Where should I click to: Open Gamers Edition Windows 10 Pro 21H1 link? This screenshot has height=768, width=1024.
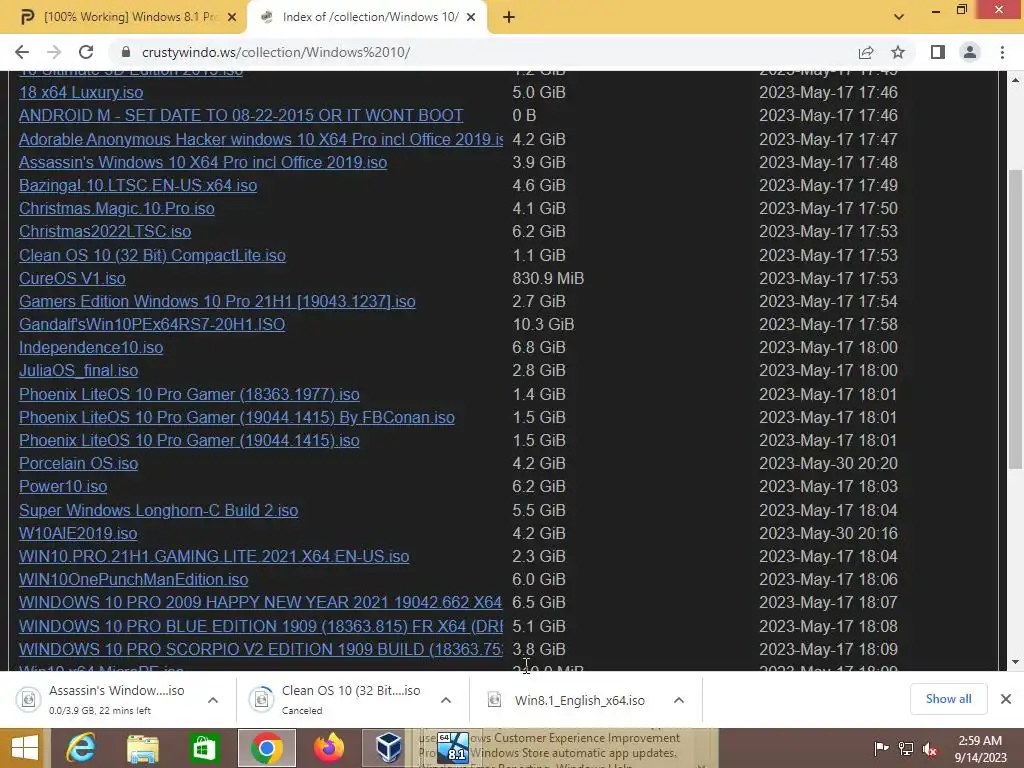point(217,302)
